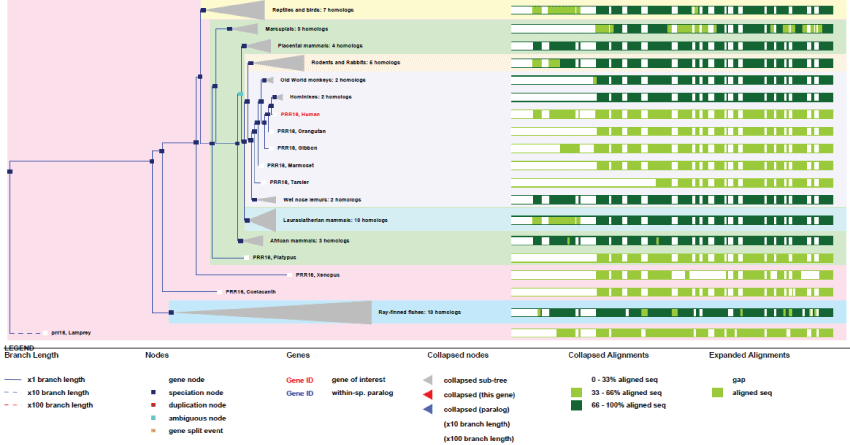Select the PRR16, Xenopus gene label
Image resolution: width=850 pixels, height=445 pixels.
(321, 274)
